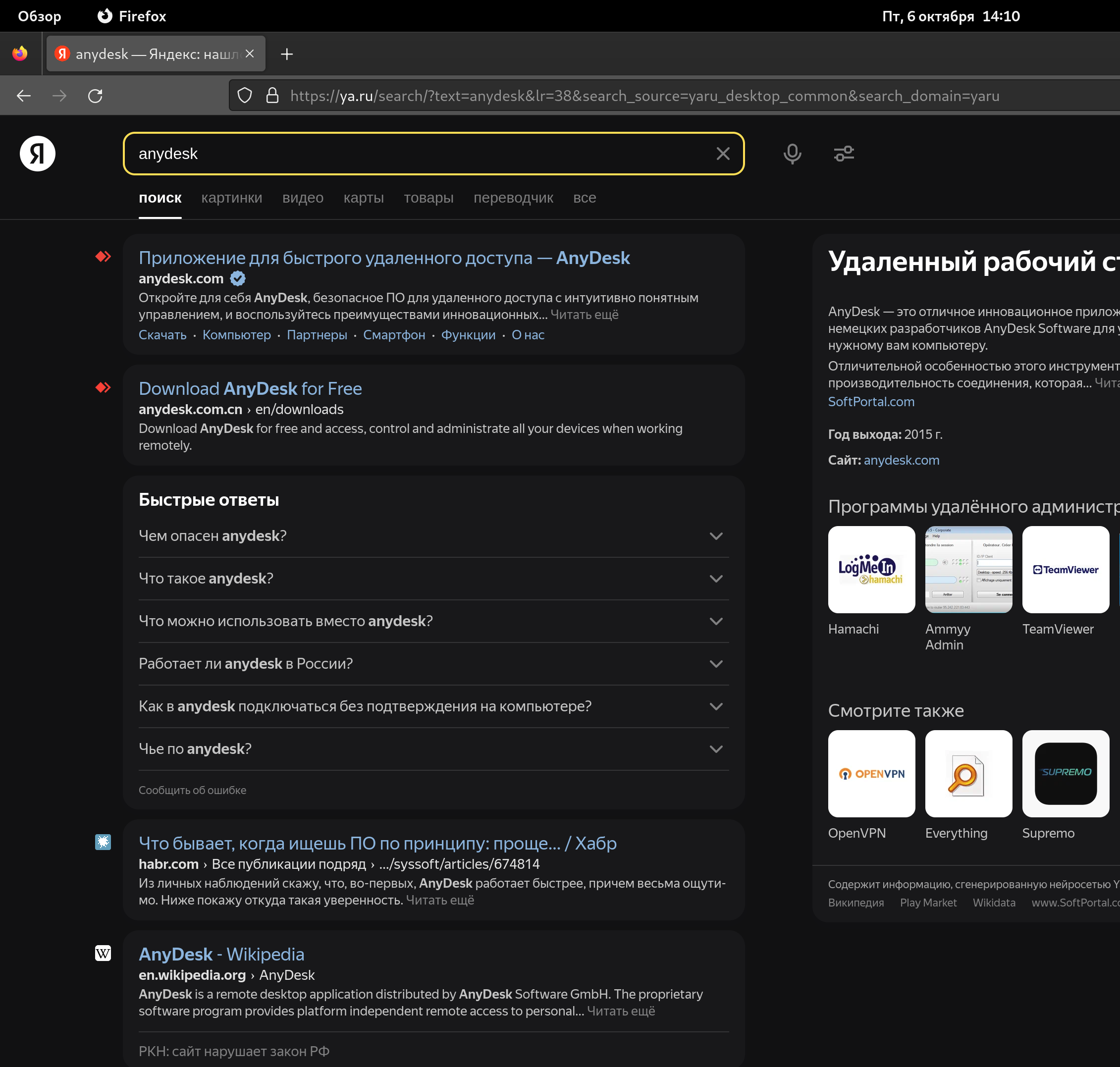The height and width of the screenshot is (1067, 1120).
Task: Click 'Читать ещё' in anydesk.com snippet
Action: (x=585, y=315)
